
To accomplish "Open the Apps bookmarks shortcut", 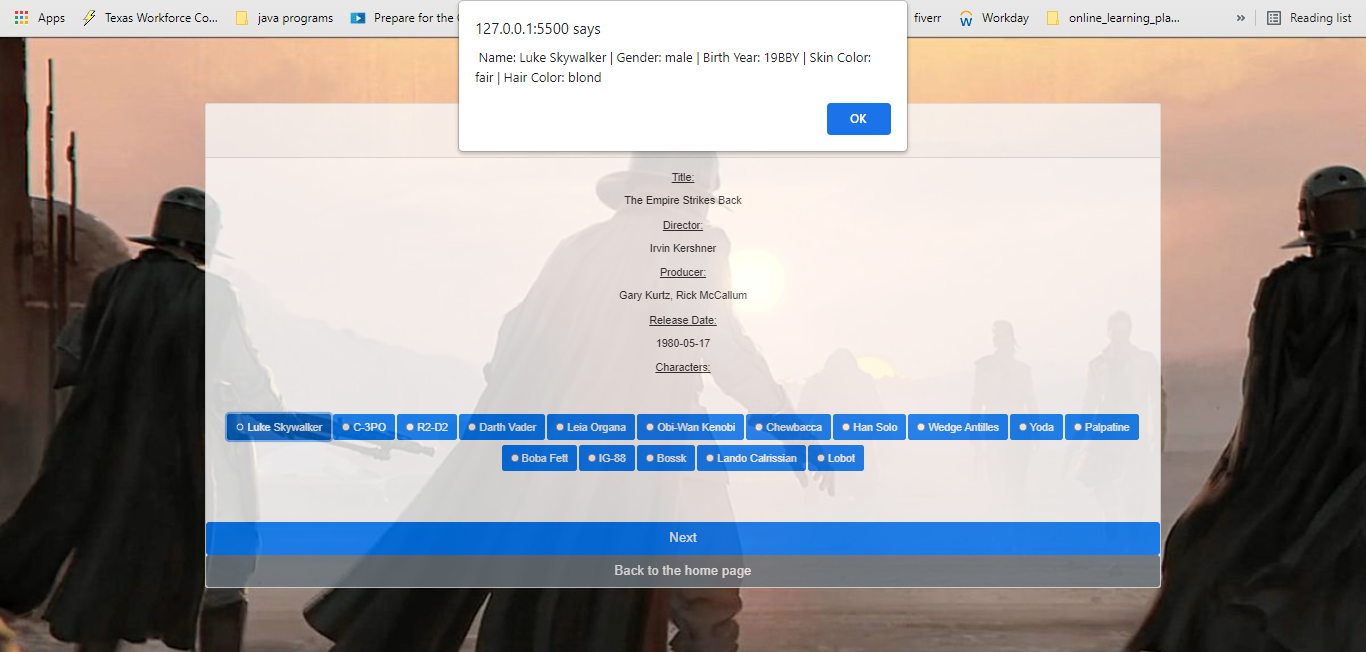I will point(40,18).
